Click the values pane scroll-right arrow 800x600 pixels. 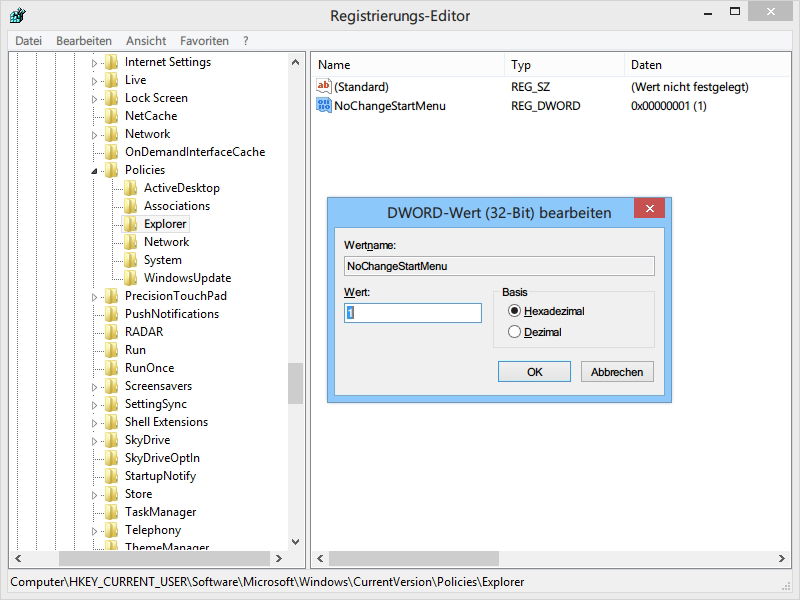[782, 558]
